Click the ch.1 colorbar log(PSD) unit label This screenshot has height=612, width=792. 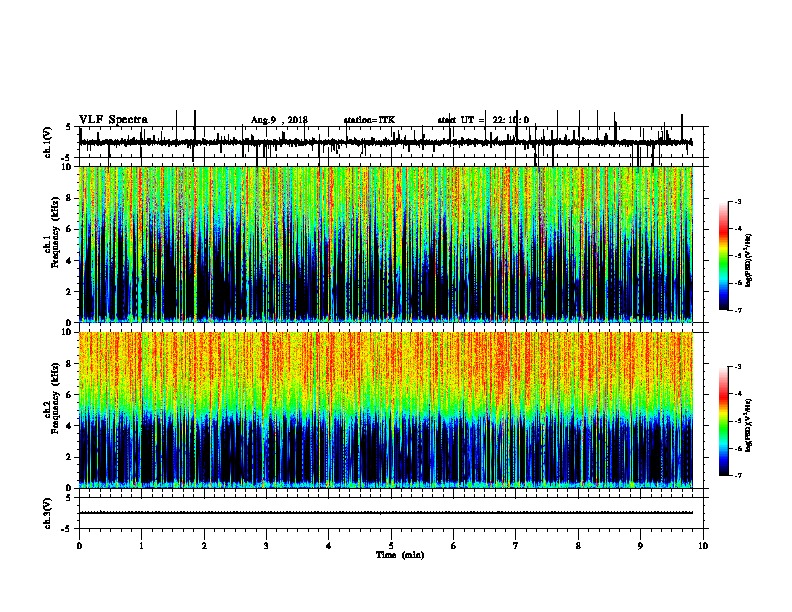click(749, 260)
